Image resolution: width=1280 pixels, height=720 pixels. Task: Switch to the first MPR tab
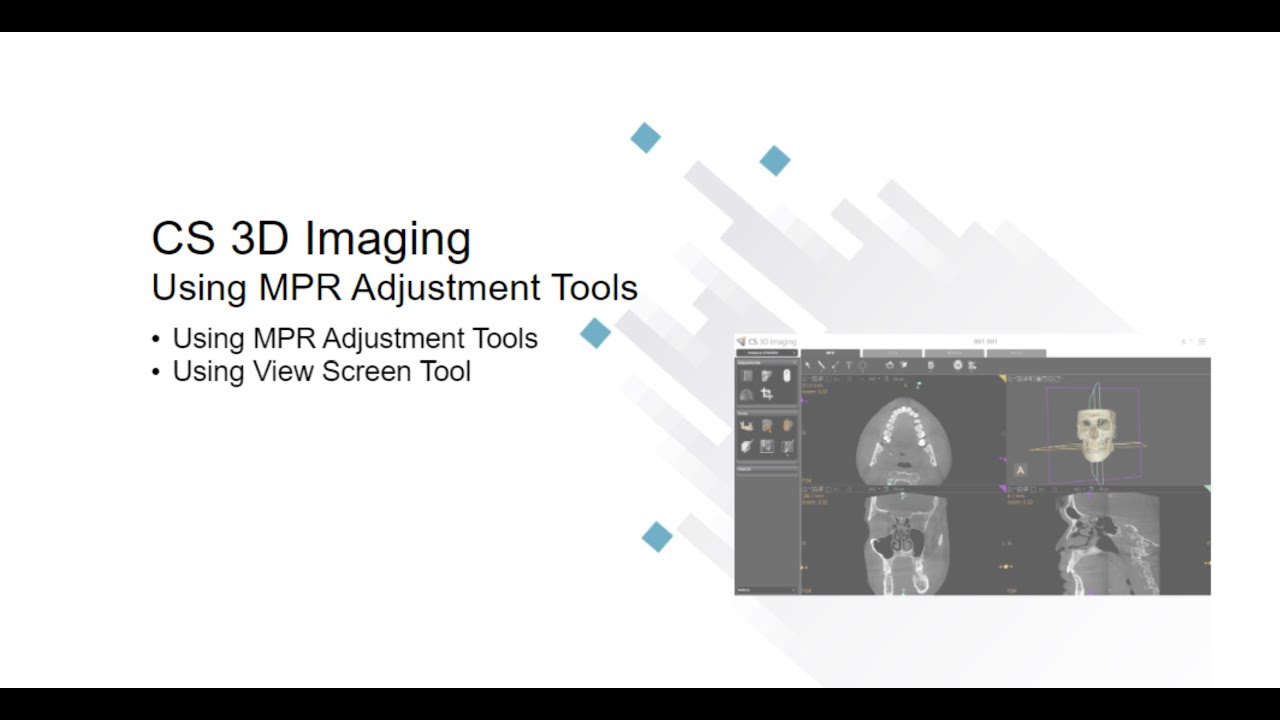[x=830, y=353]
